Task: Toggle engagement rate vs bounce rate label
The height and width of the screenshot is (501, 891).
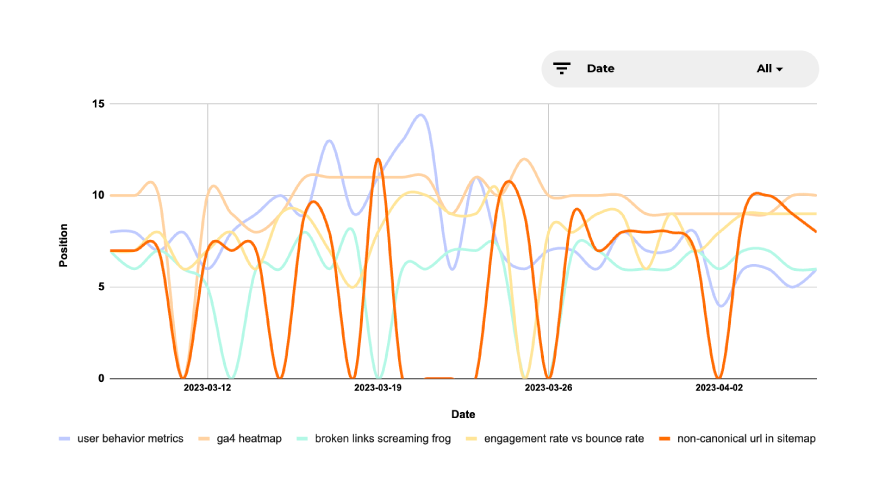Action: point(564,439)
